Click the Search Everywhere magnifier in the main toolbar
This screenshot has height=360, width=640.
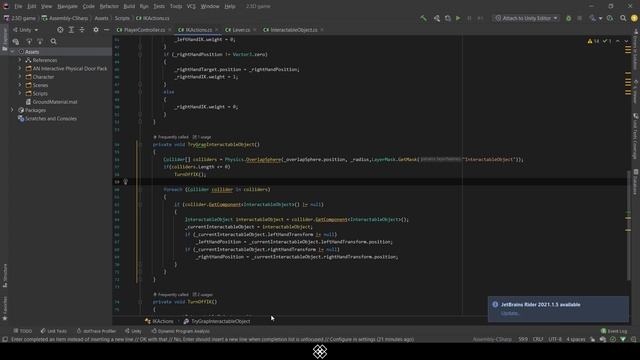[x=623, y=18]
